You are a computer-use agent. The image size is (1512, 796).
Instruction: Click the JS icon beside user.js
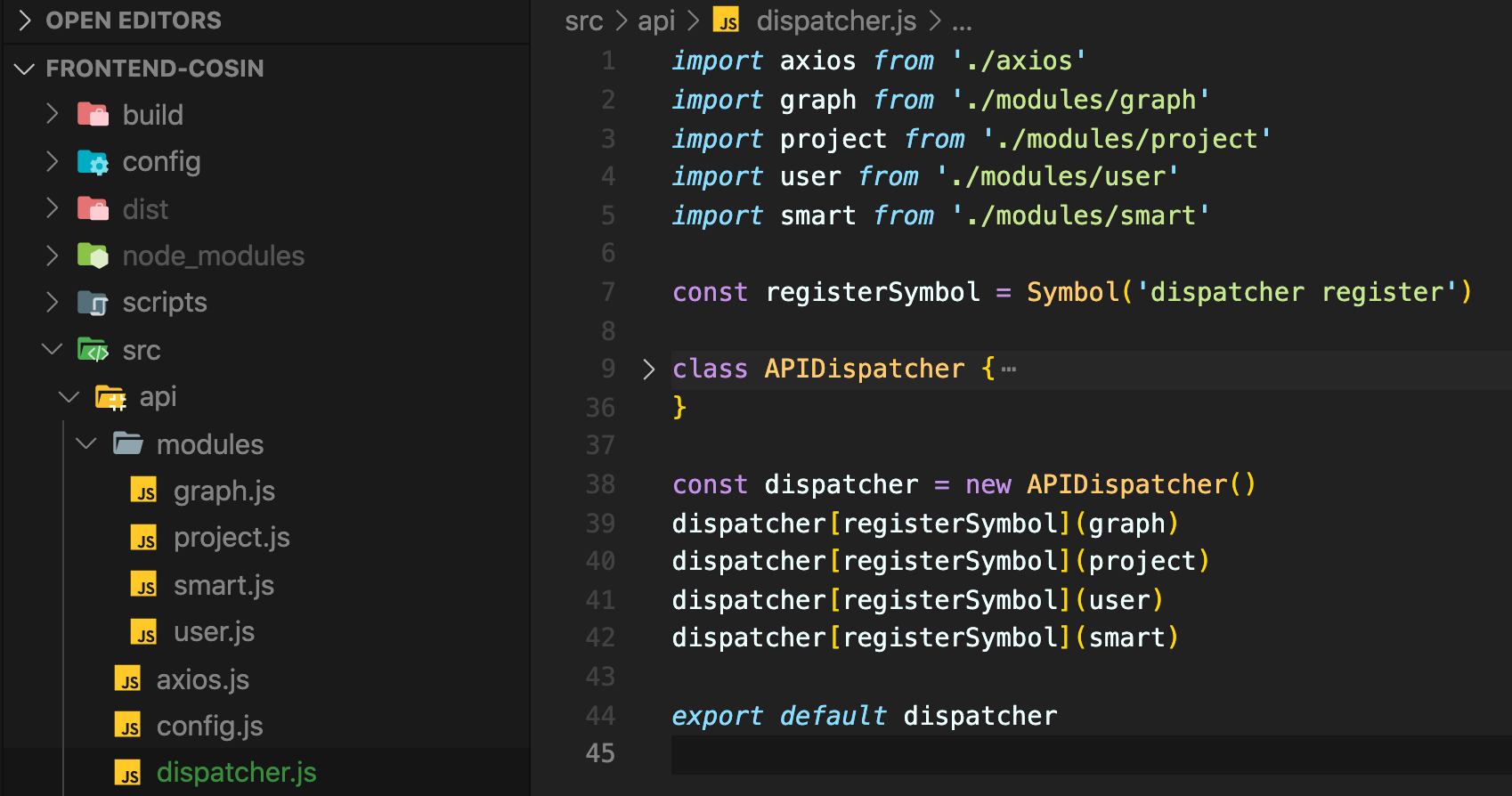pyautogui.click(x=144, y=631)
